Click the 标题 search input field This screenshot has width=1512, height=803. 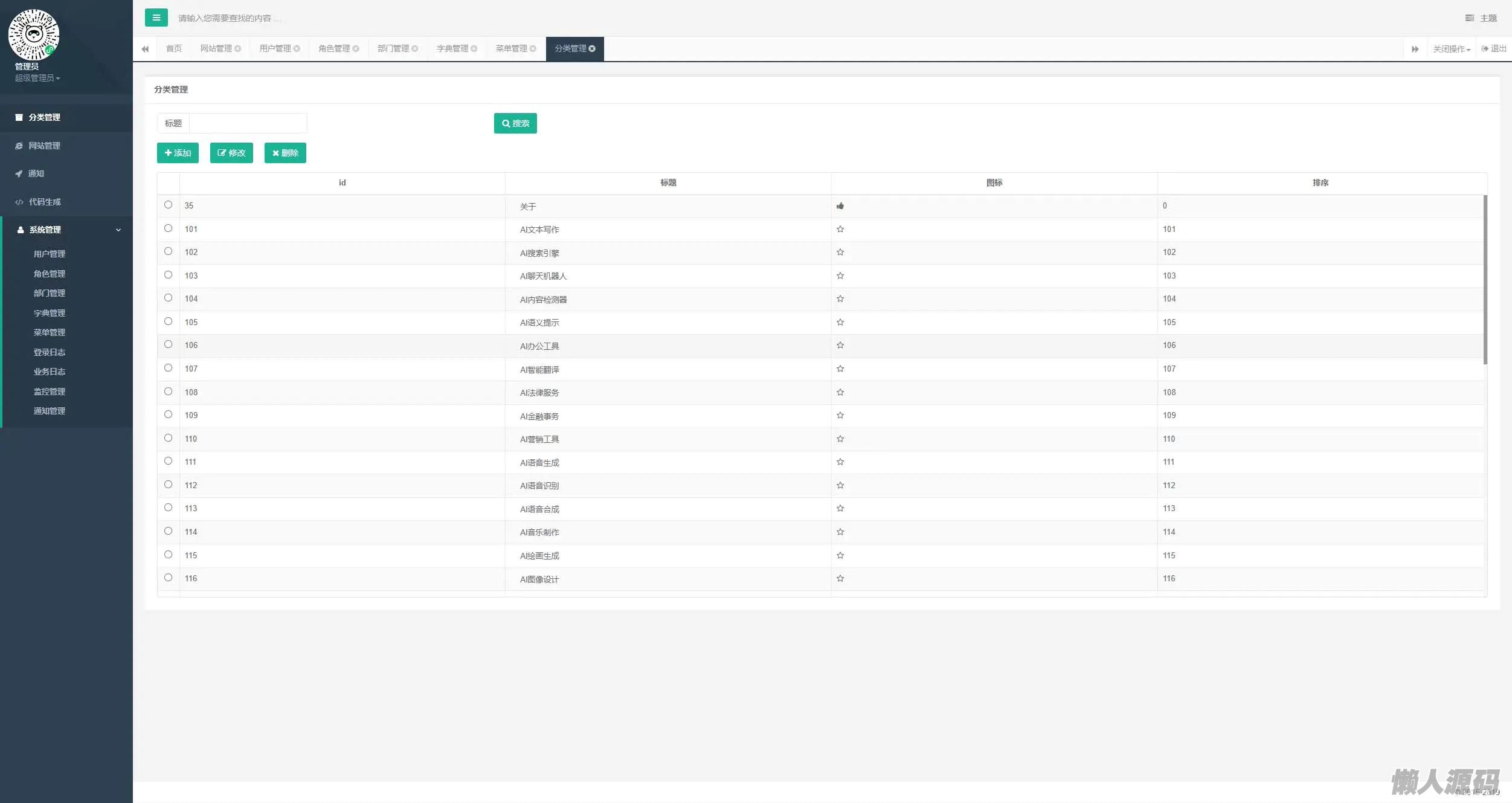pyautogui.click(x=248, y=123)
